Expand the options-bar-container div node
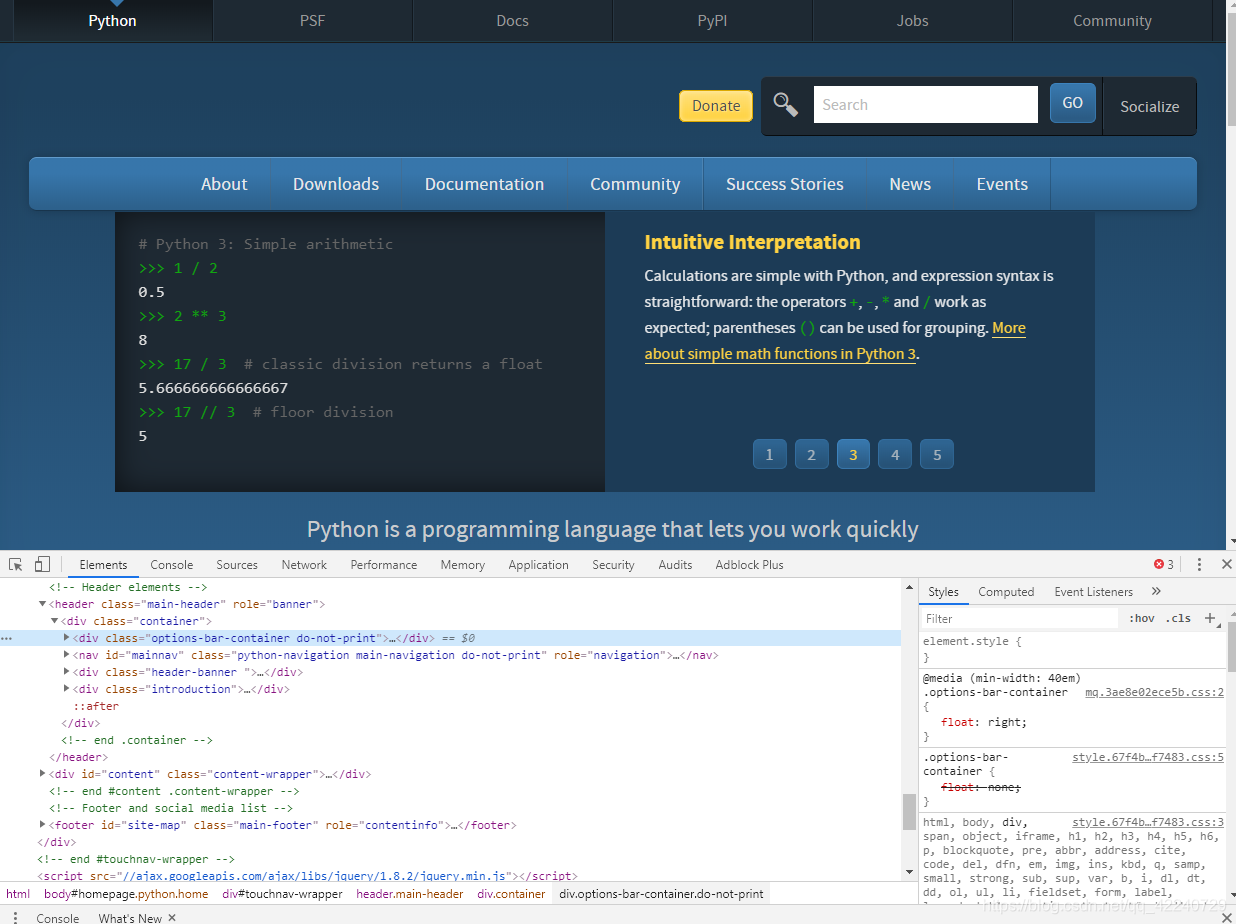 coord(67,638)
